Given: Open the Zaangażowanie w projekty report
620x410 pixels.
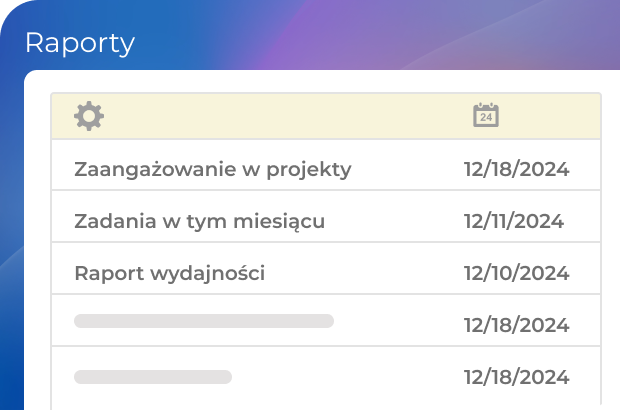Looking at the screenshot, I should tap(212, 169).
